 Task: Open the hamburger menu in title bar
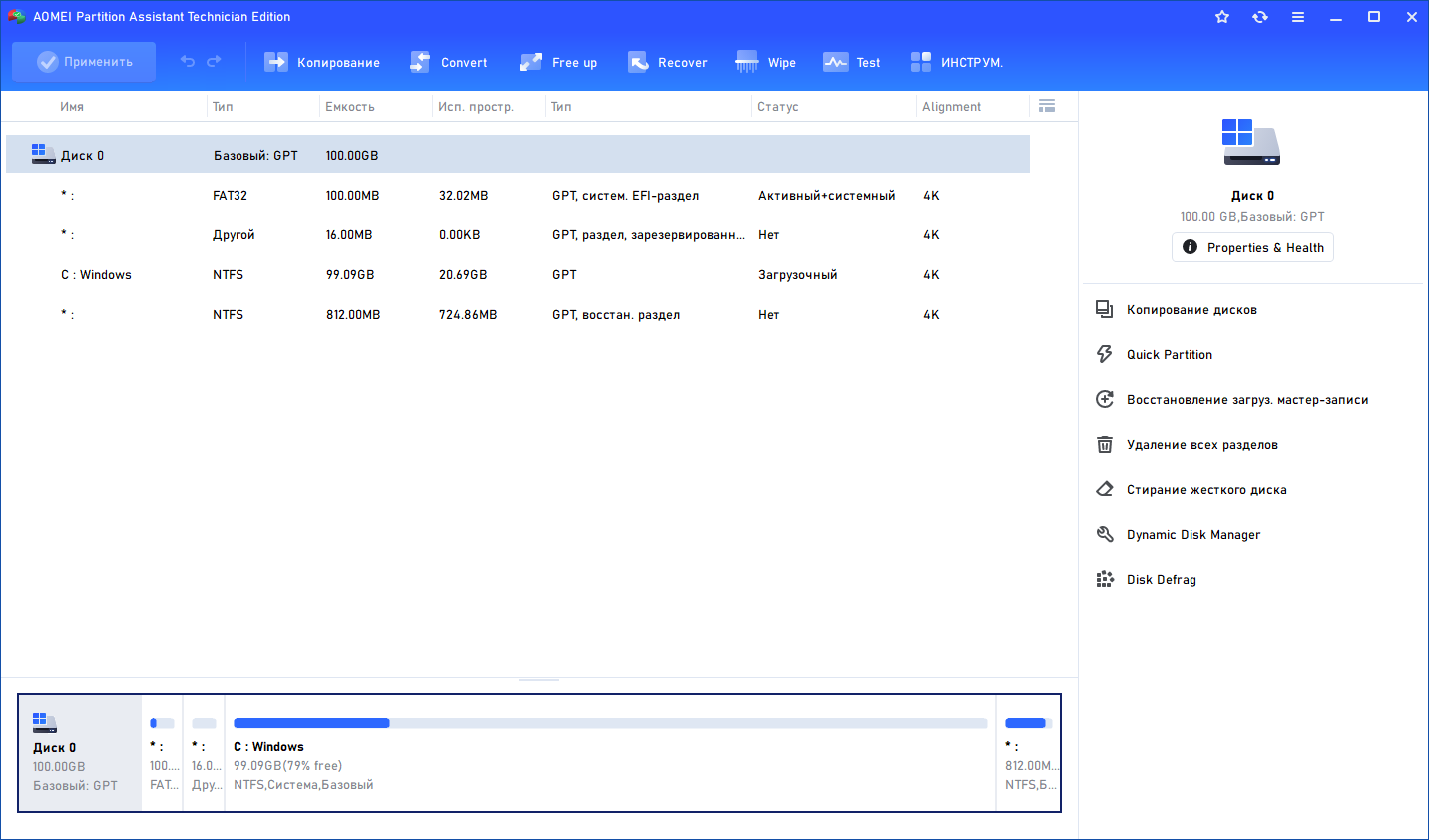point(1298,17)
